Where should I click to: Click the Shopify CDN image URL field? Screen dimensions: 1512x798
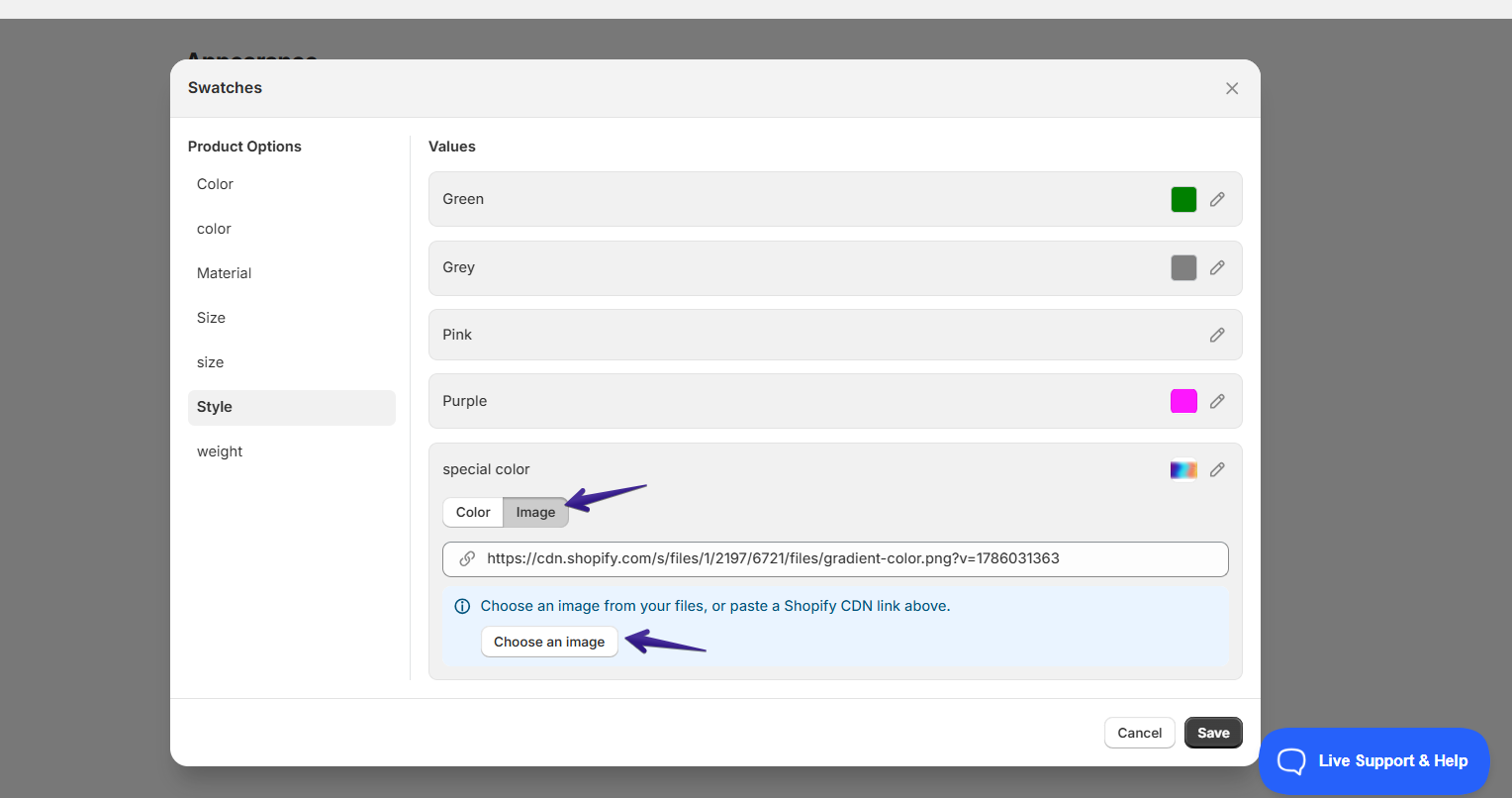click(x=835, y=558)
